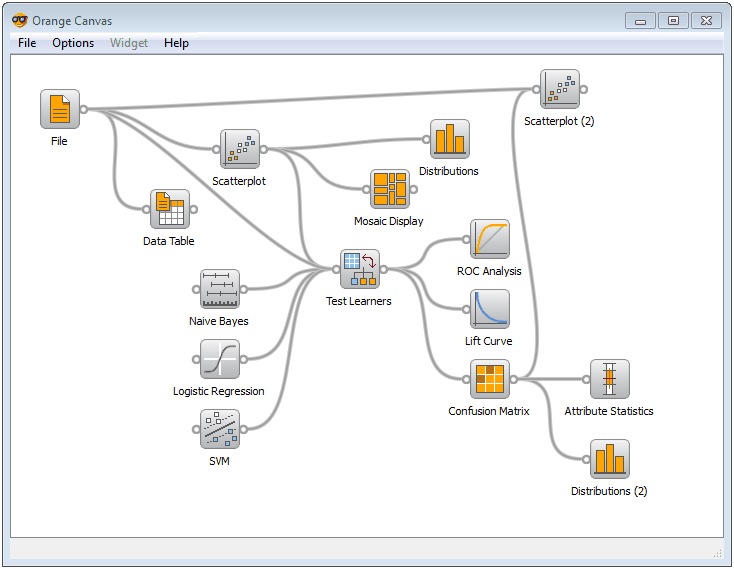Select the Distributions (2) widget
Screen dimensions: 734x569
(609, 459)
